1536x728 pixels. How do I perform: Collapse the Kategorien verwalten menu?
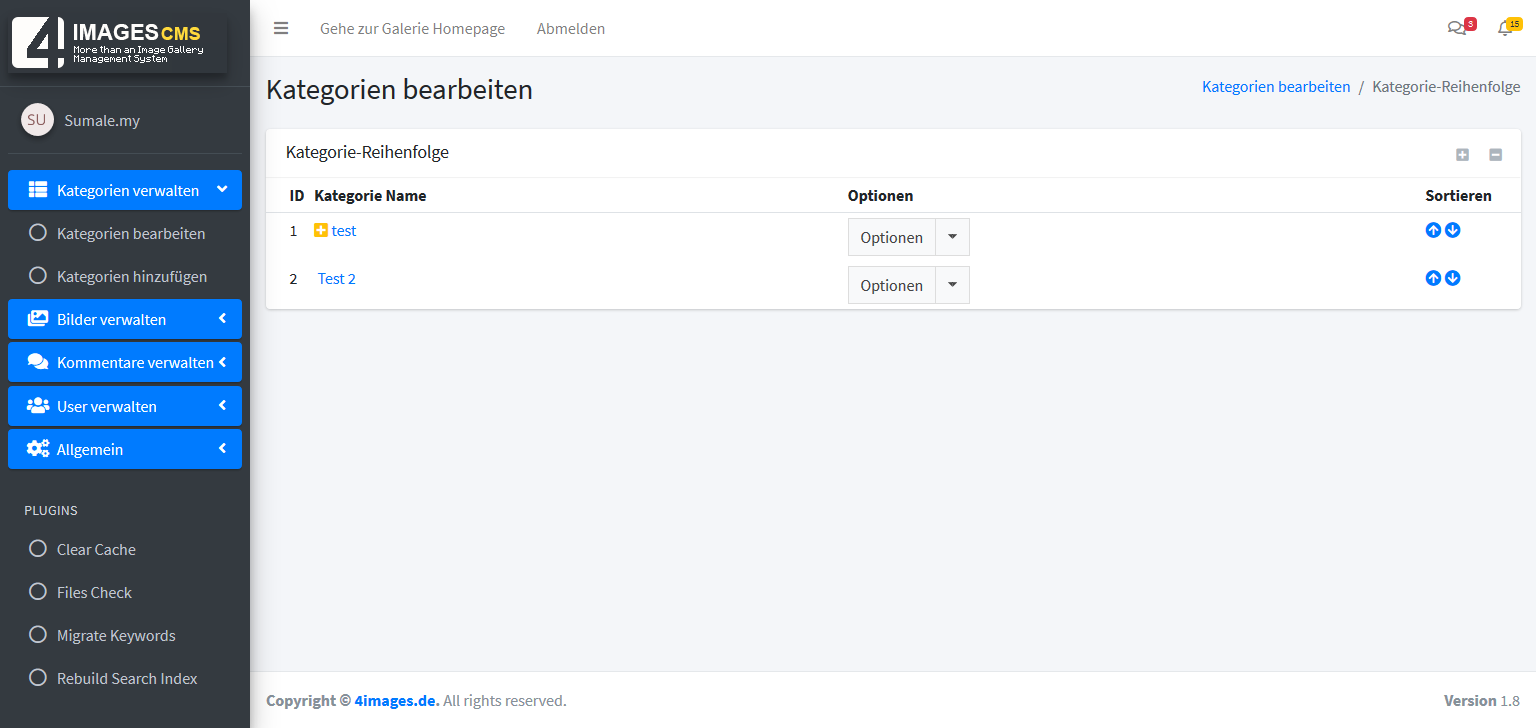[125, 190]
